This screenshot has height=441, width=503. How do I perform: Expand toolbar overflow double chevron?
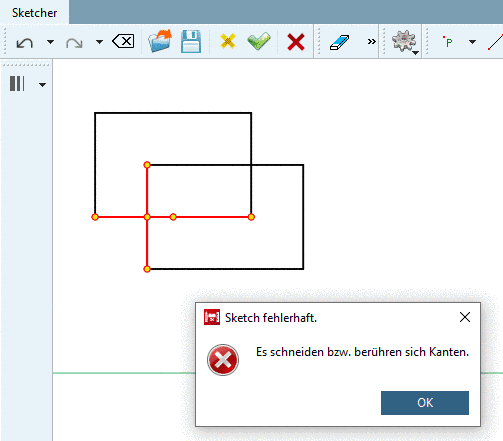pos(372,42)
